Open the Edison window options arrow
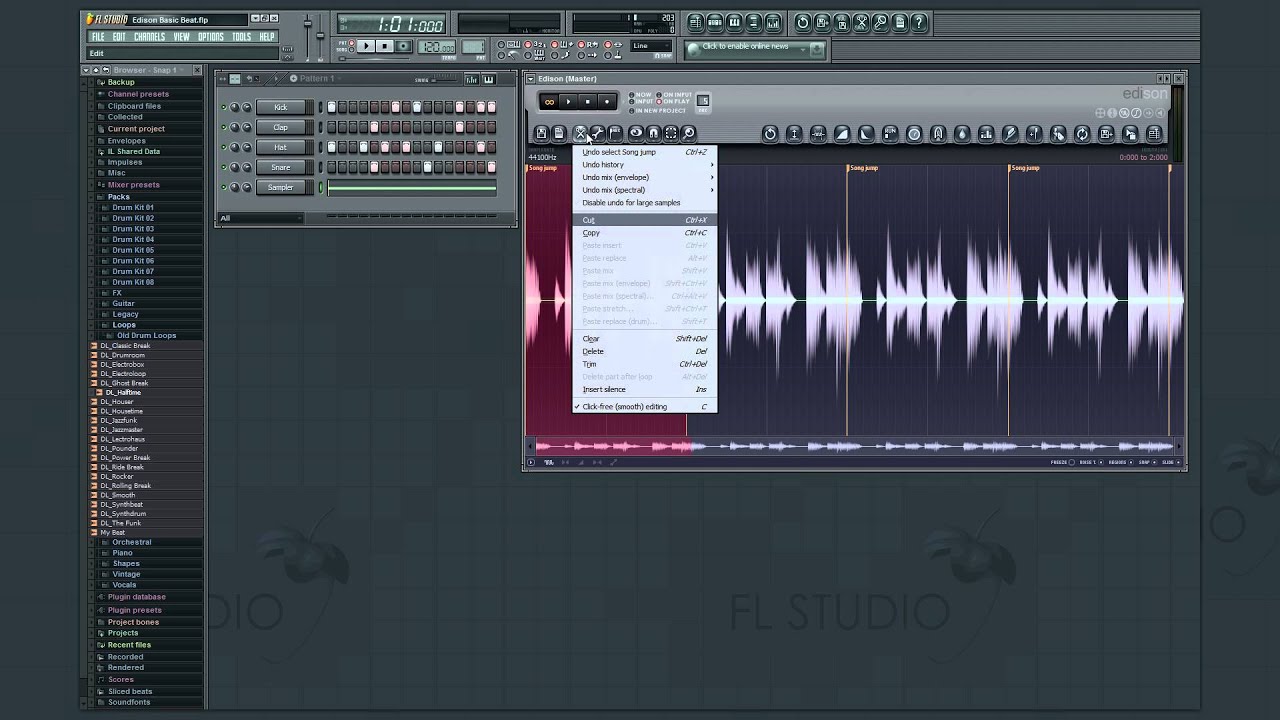This screenshot has width=1280, height=720. [531, 79]
